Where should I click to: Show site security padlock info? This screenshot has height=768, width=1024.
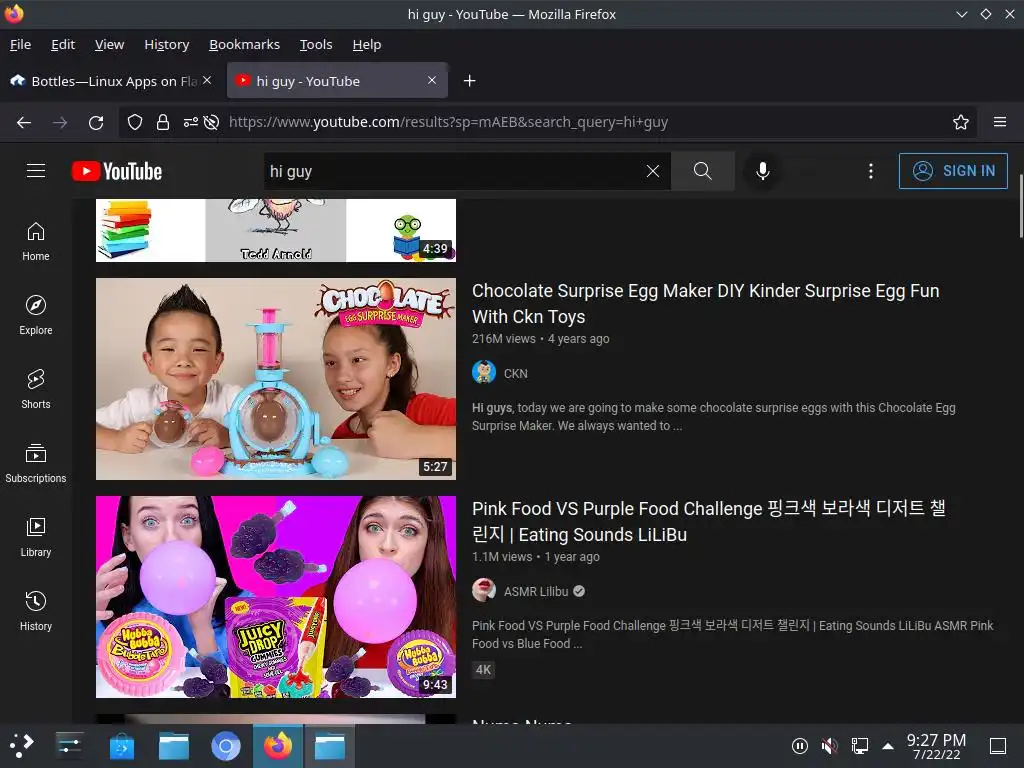coord(163,122)
